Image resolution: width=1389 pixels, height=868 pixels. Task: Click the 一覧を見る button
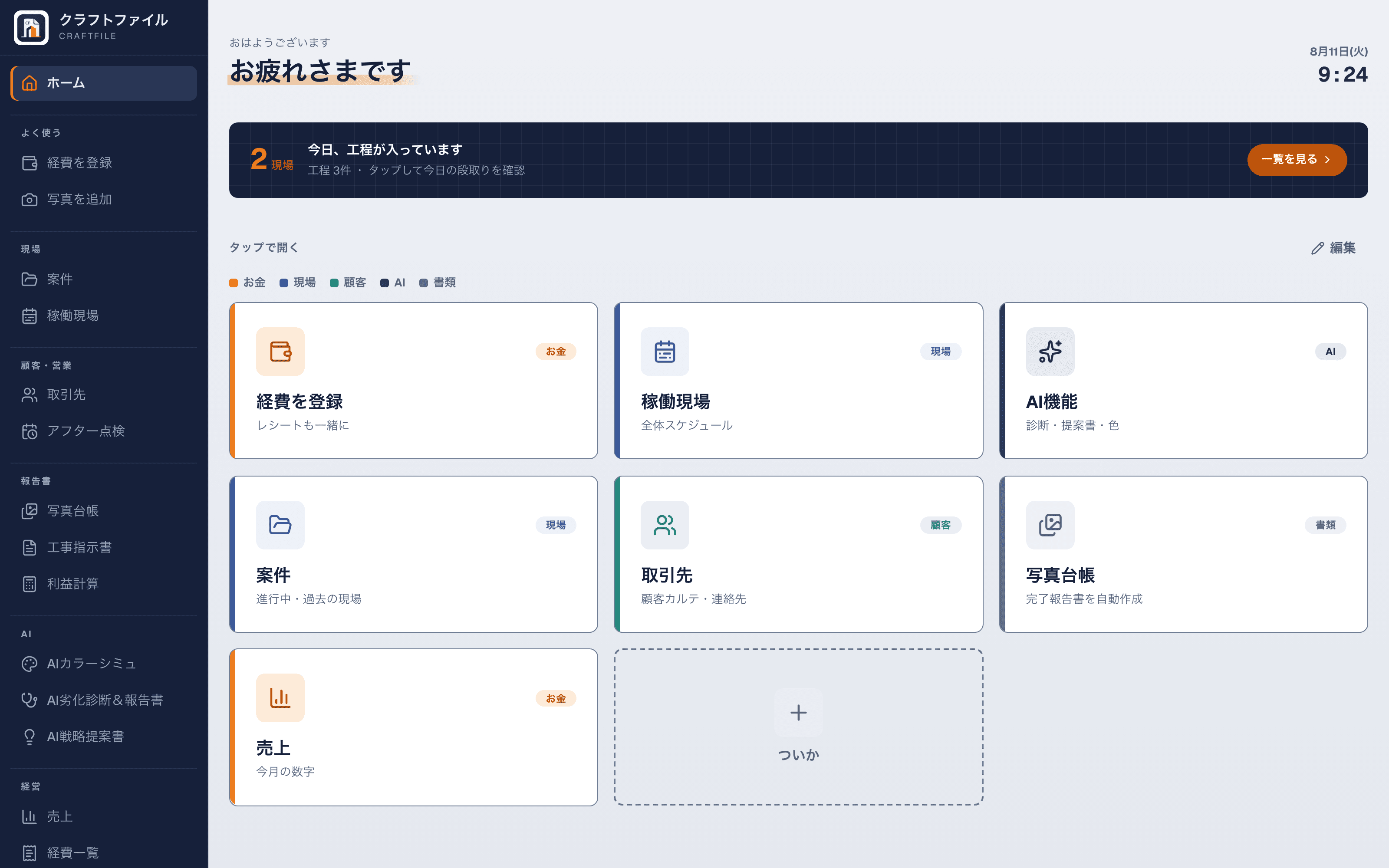[x=1297, y=160]
